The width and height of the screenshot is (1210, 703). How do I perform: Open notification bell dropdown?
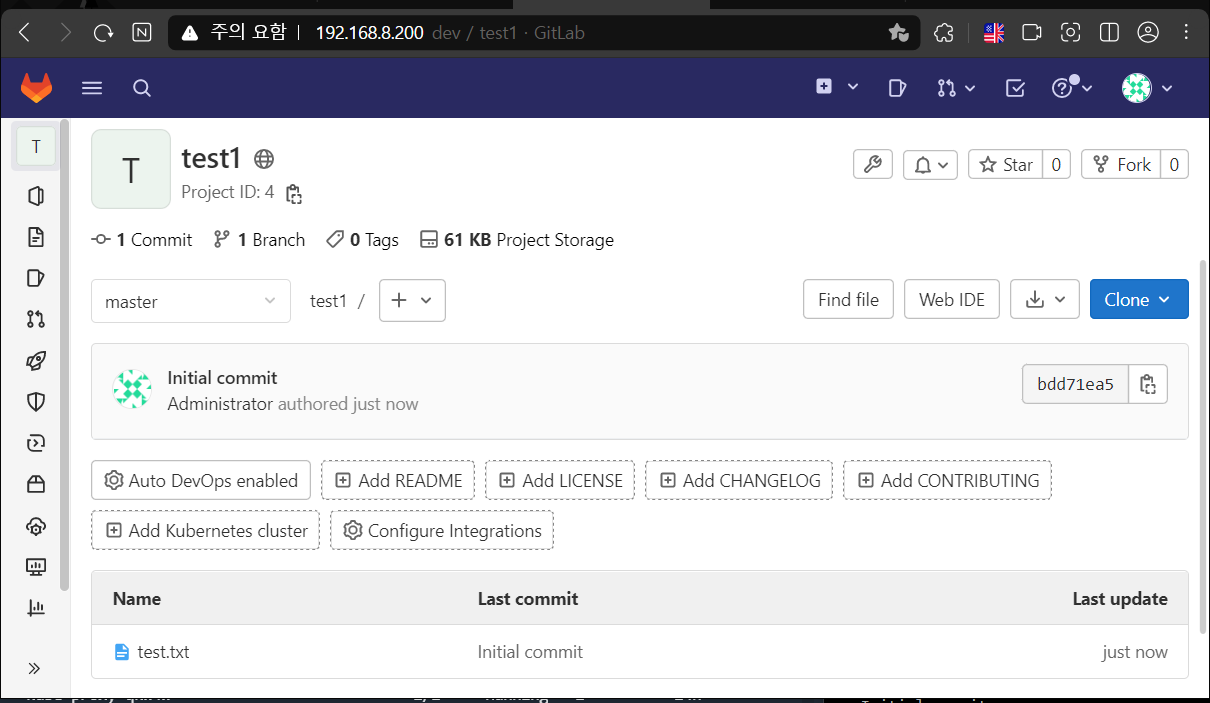(931, 164)
